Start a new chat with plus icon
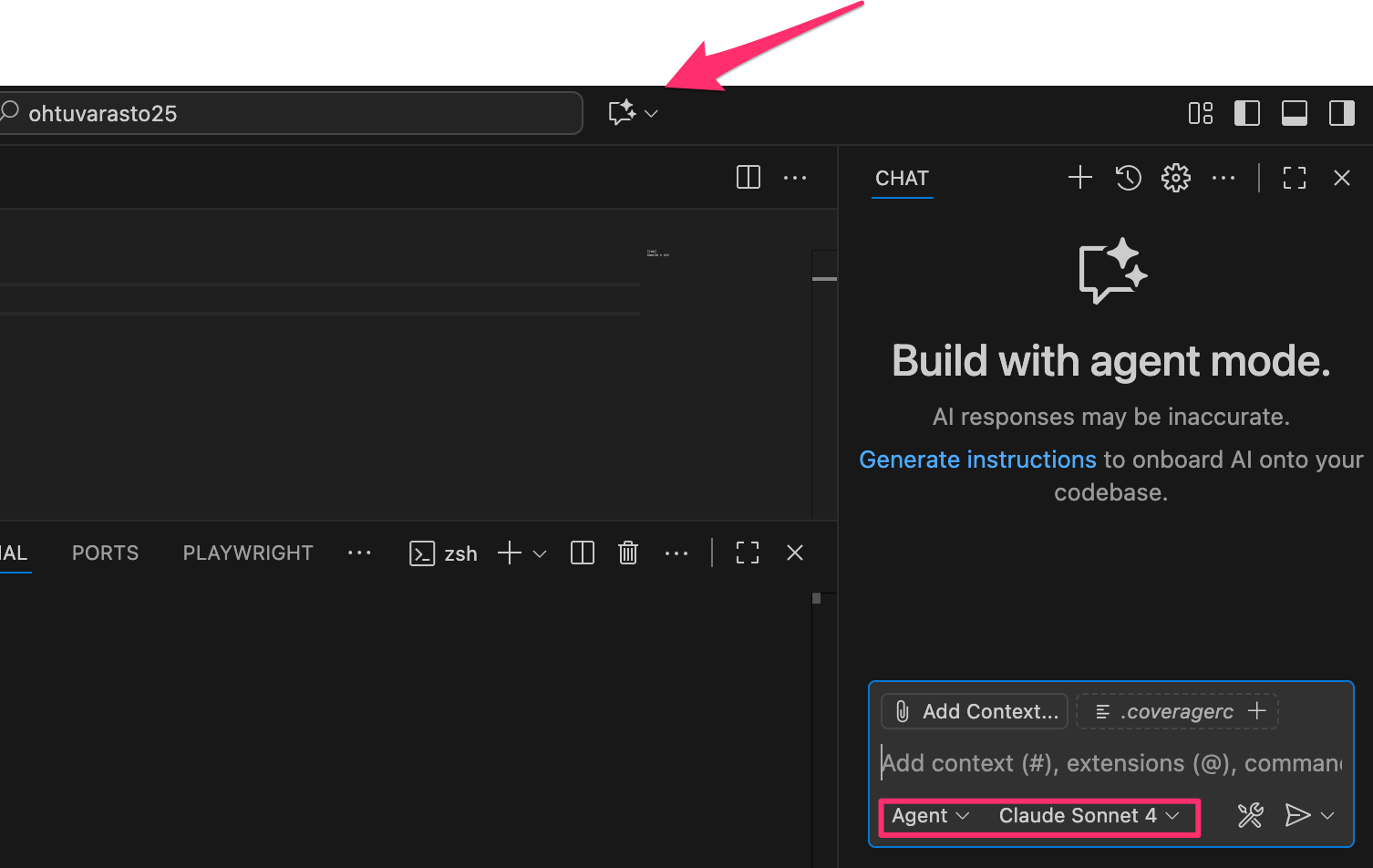1373x868 pixels. 1079,178
